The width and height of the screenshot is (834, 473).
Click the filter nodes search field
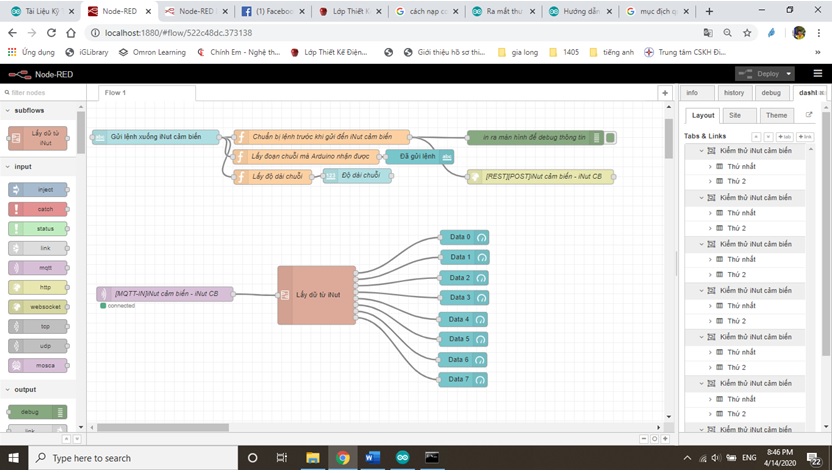(45, 93)
